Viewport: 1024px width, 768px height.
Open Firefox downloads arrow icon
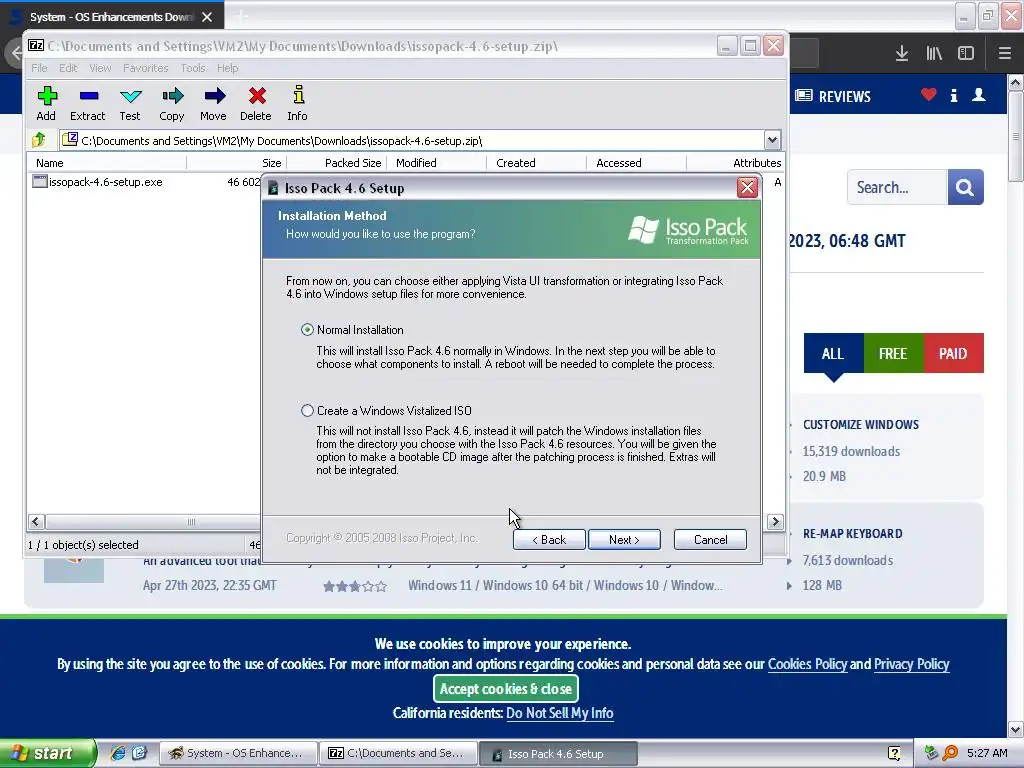(x=902, y=54)
